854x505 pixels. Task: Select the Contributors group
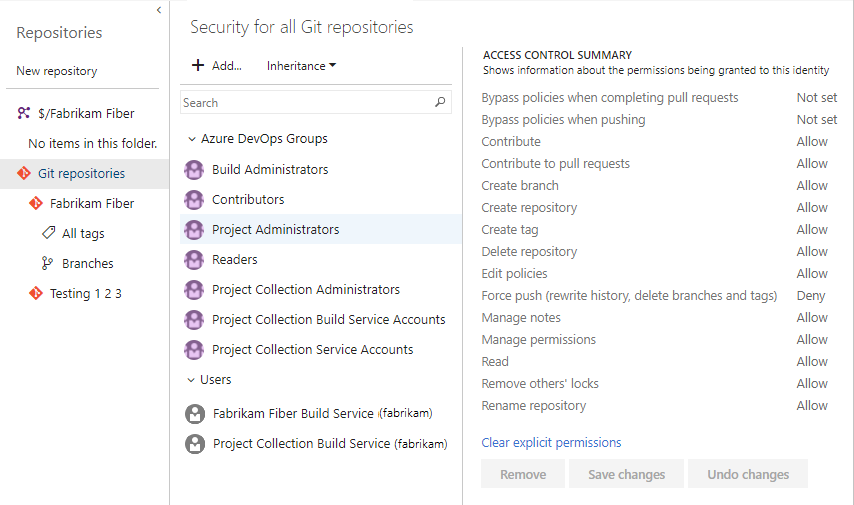[x=248, y=199]
